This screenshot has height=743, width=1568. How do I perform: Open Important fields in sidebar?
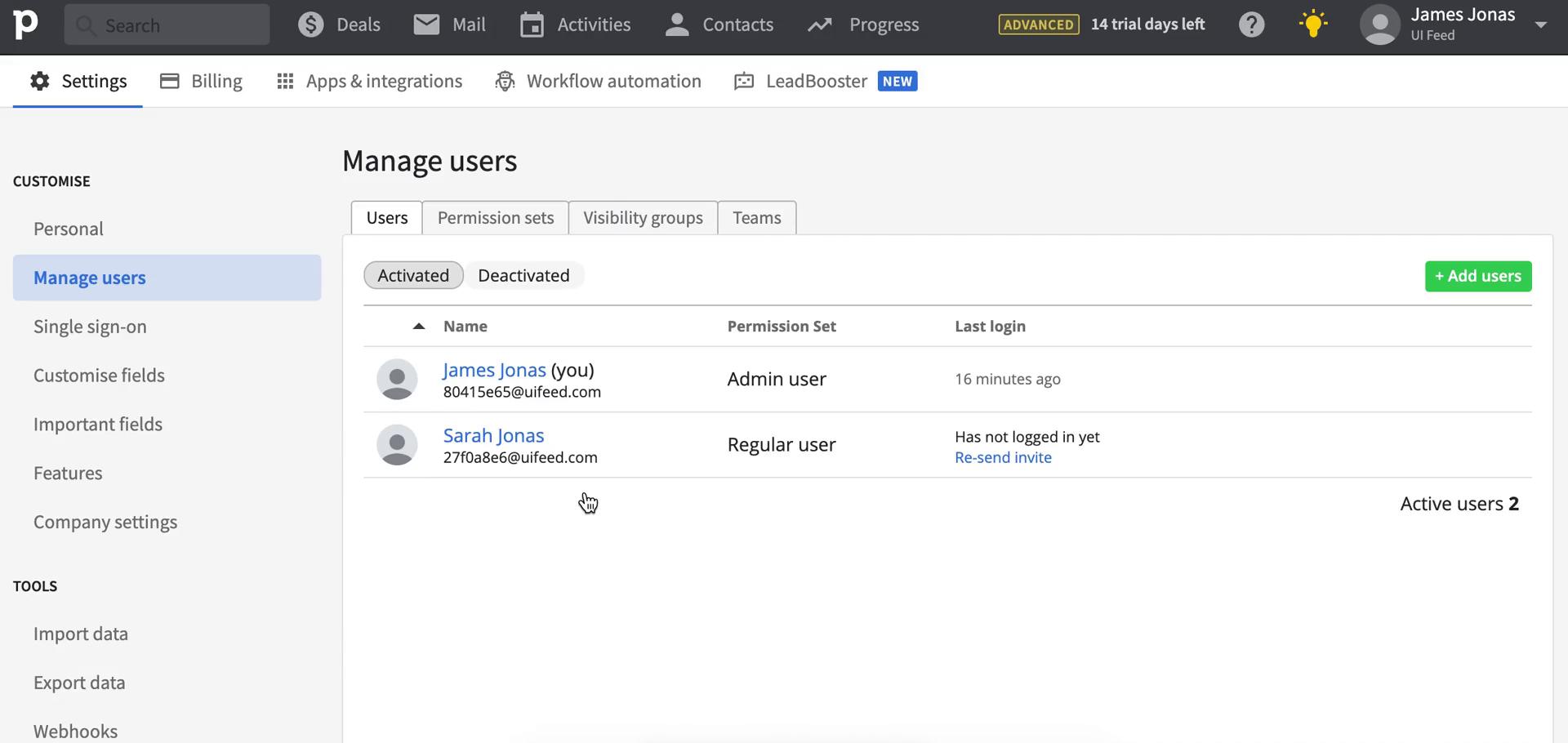[x=98, y=425]
